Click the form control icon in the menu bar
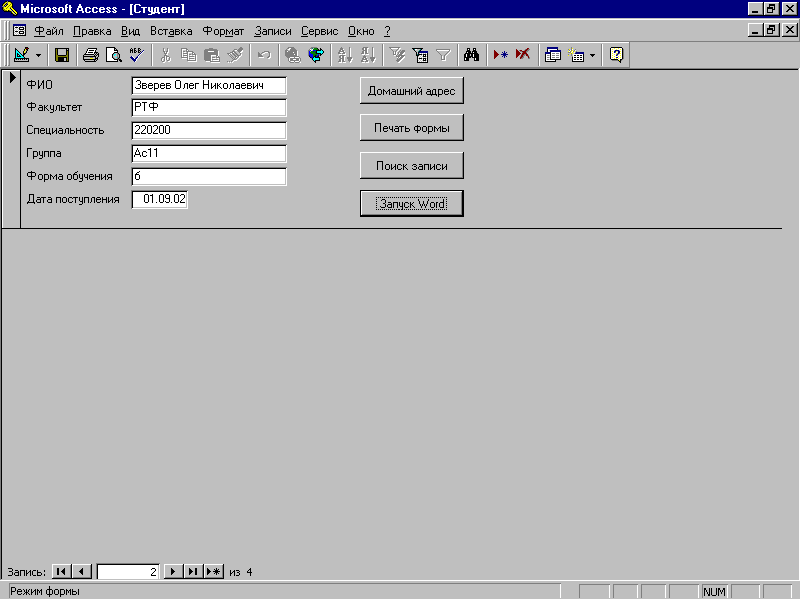Image resolution: width=800 pixels, height=600 pixels. pyautogui.click(x=19, y=31)
